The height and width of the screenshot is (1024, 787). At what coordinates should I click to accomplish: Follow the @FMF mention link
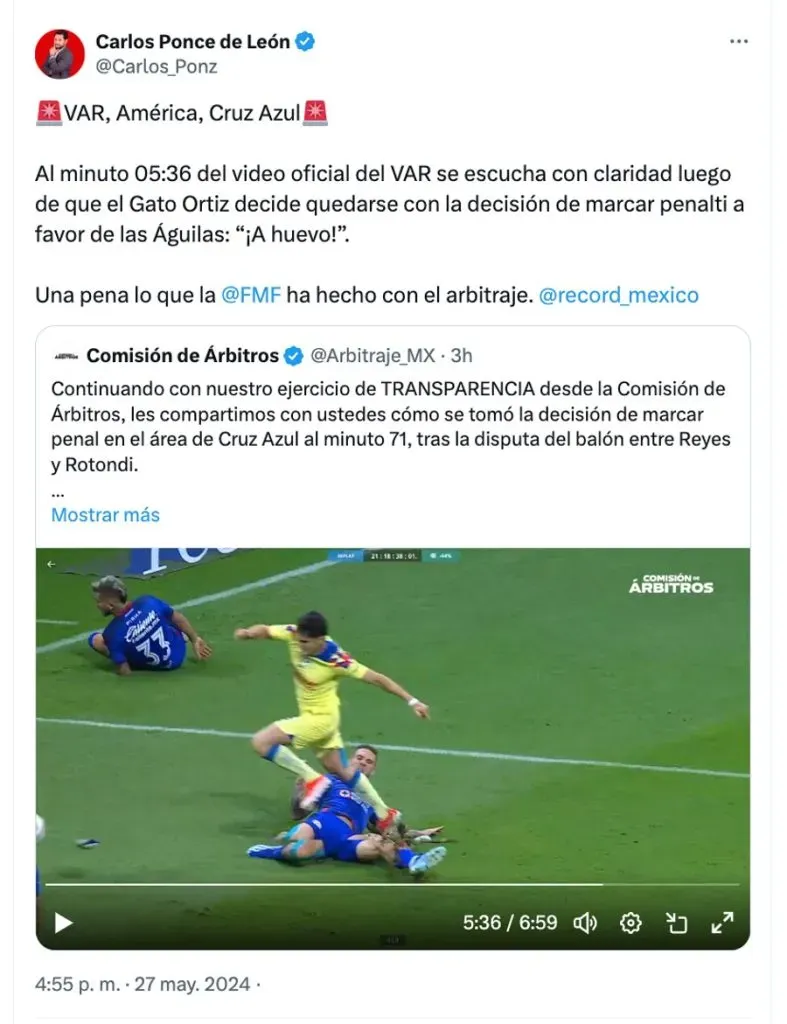[251, 295]
